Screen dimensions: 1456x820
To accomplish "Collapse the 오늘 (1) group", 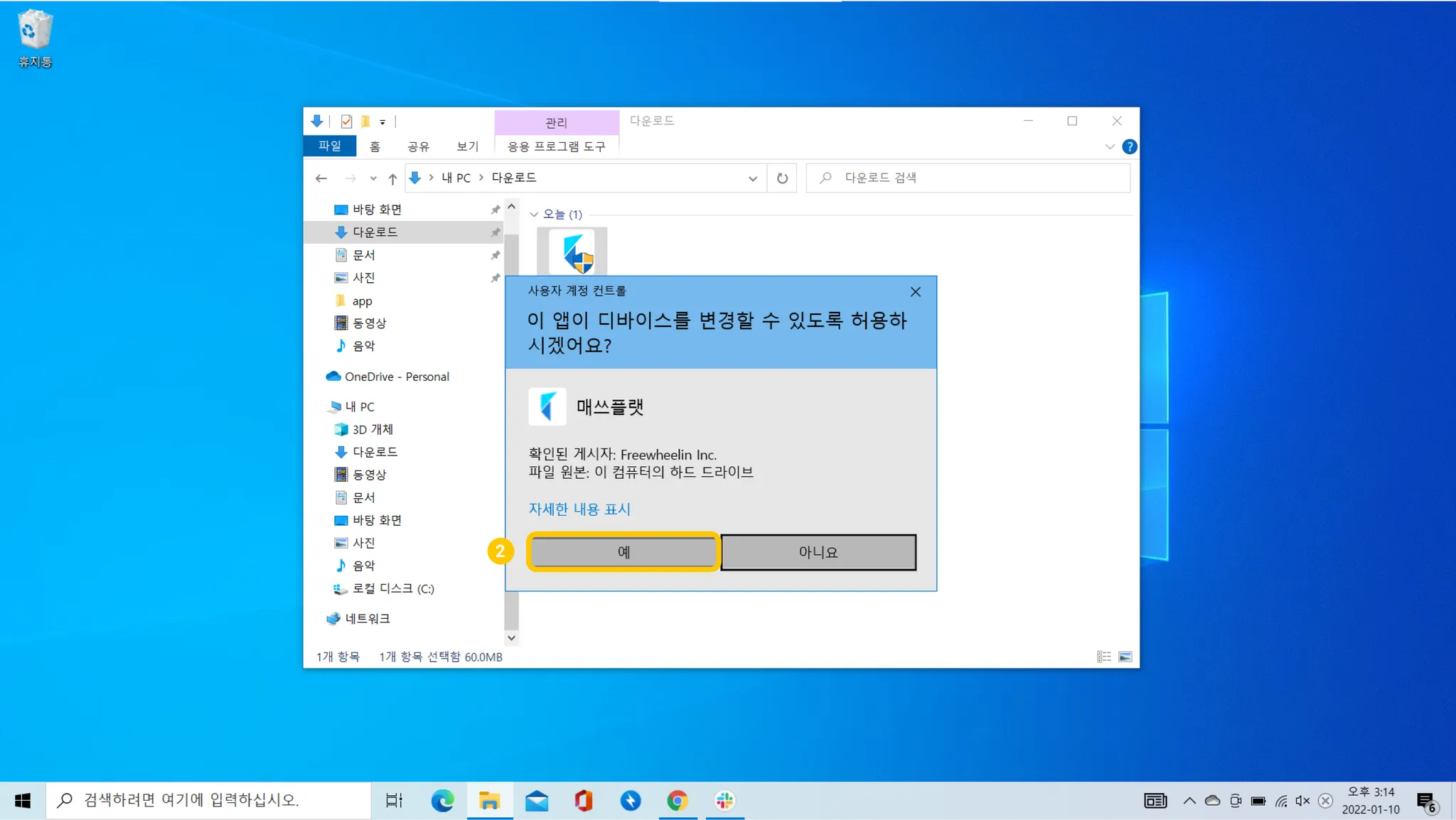I will coord(534,215).
